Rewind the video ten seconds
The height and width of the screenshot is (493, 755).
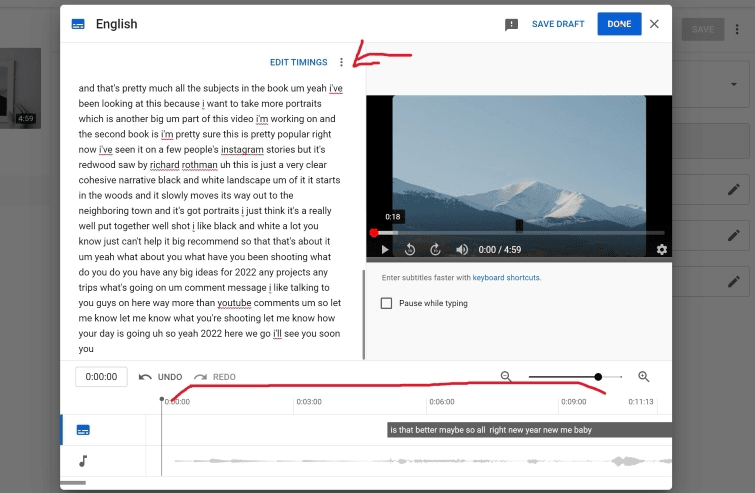[410, 249]
